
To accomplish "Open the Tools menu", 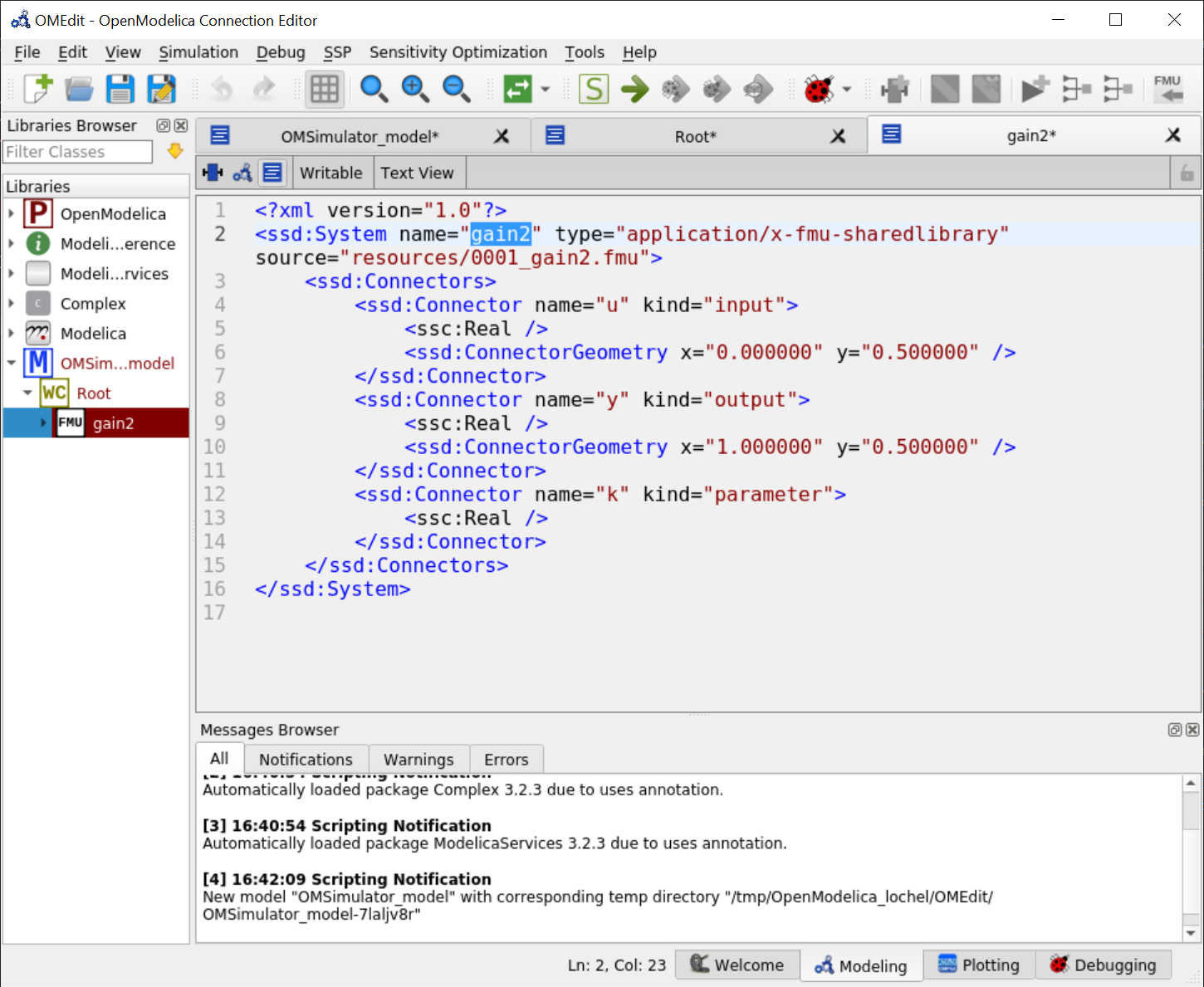I will click(x=585, y=52).
